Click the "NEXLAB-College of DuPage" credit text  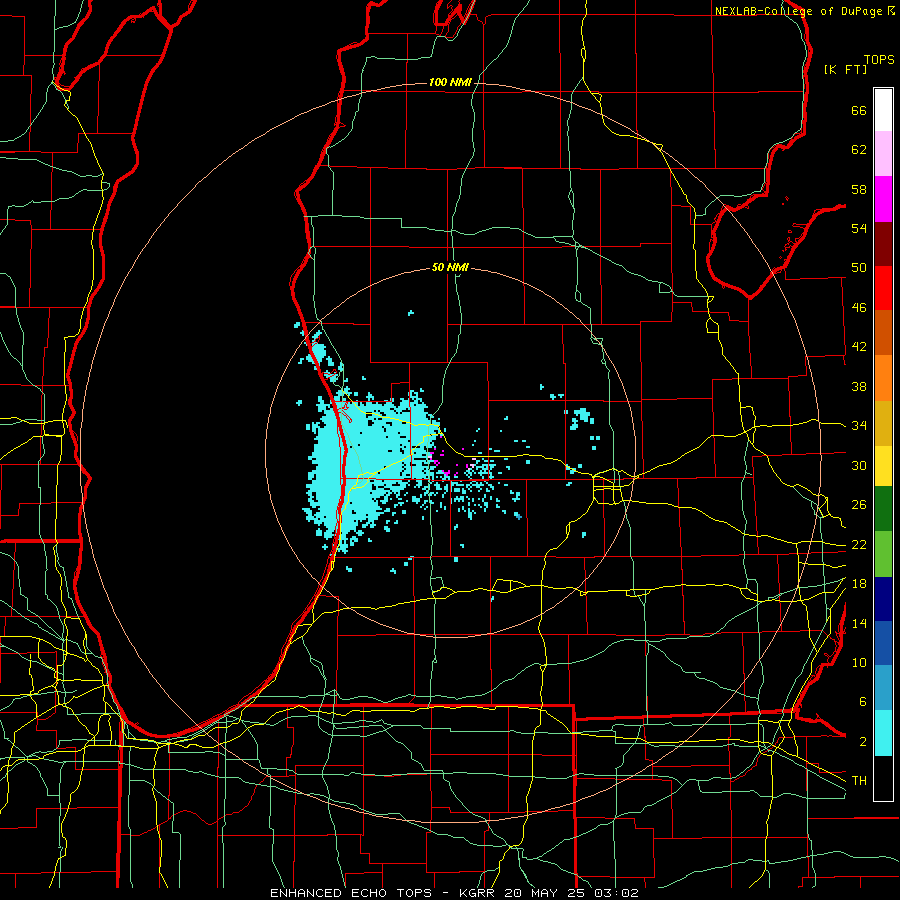tap(798, 11)
